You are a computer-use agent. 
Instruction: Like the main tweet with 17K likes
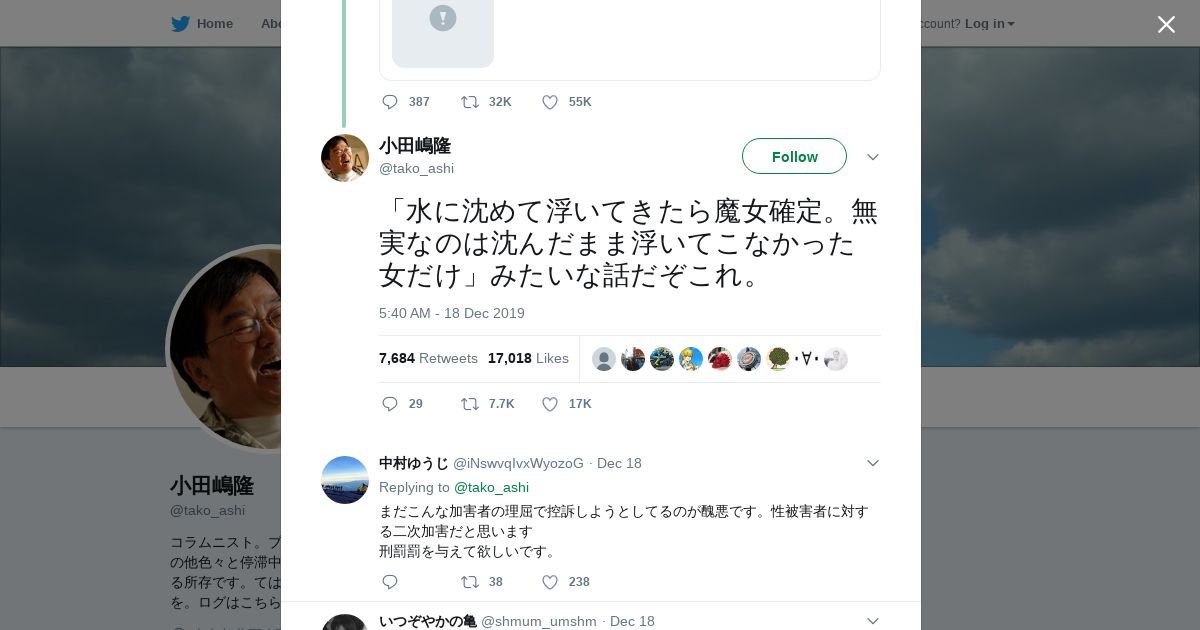(x=550, y=404)
